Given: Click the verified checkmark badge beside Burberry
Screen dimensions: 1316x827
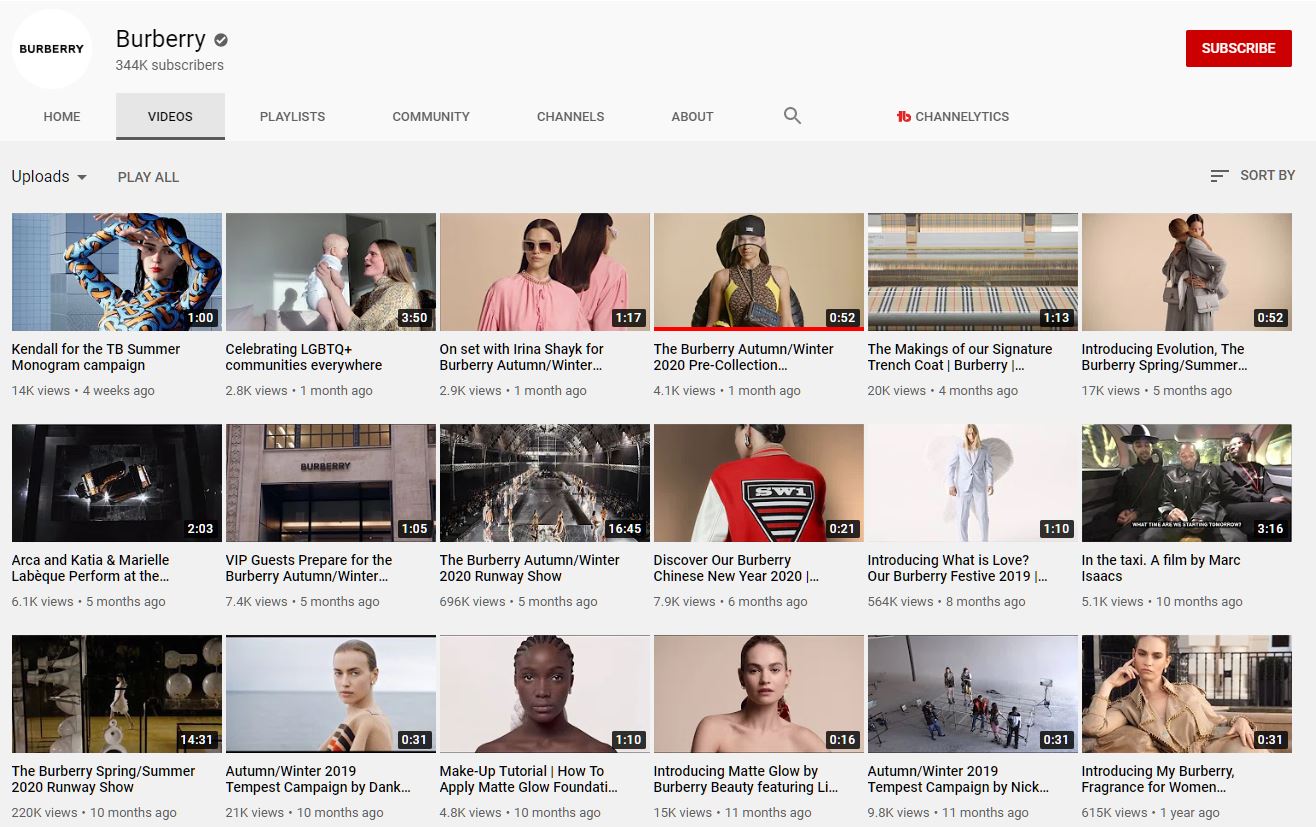Looking at the screenshot, I should pyautogui.click(x=221, y=40).
